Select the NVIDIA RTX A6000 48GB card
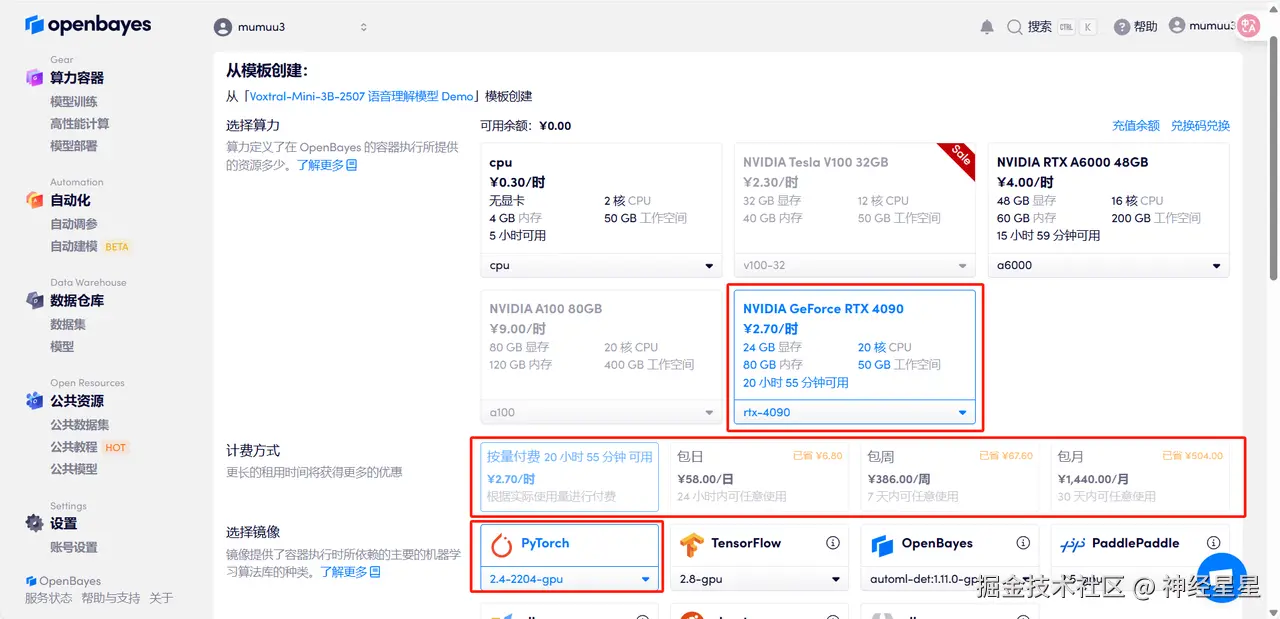This screenshot has height=619, width=1280. (1109, 210)
